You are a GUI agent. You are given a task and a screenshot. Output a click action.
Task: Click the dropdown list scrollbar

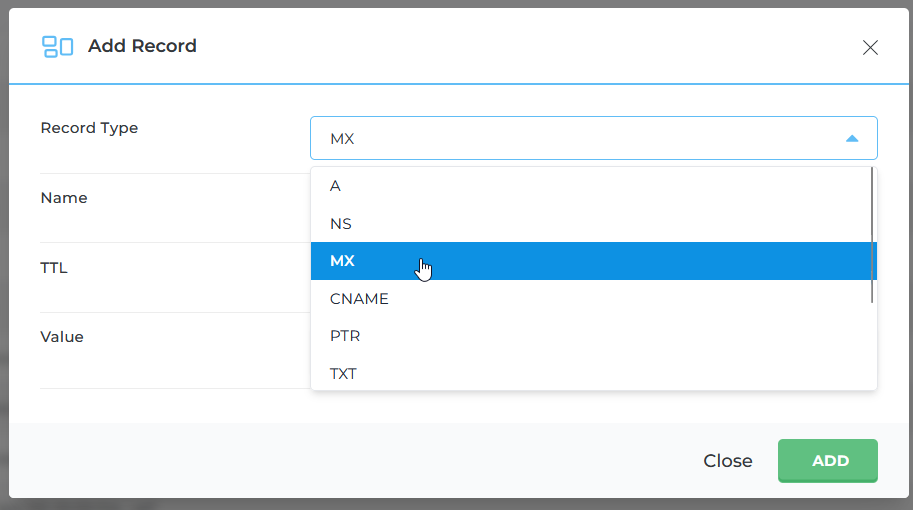873,235
